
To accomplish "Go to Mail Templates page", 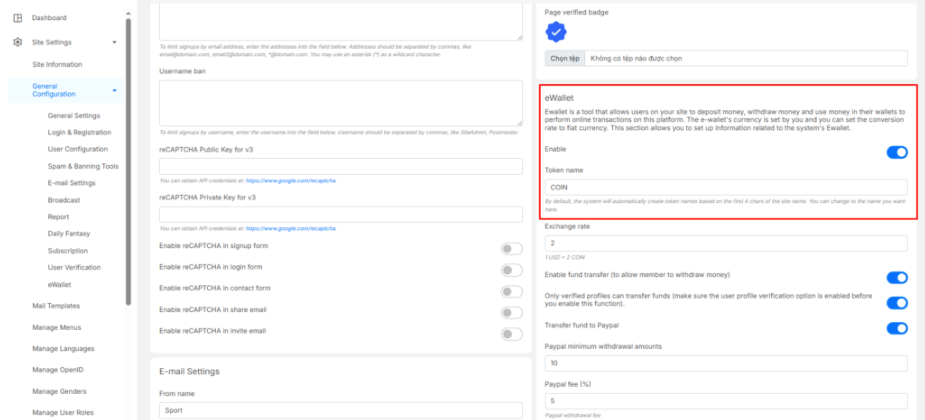I will [x=56, y=306].
